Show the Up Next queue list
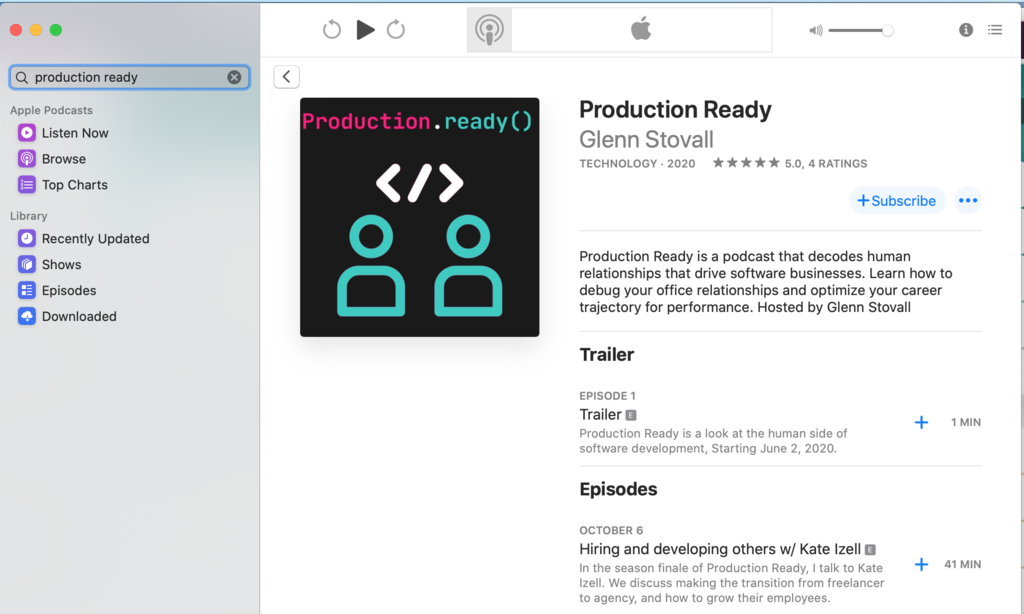Image resolution: width=1024 pixels, height=614 pixels. click(x=995, y=29)
